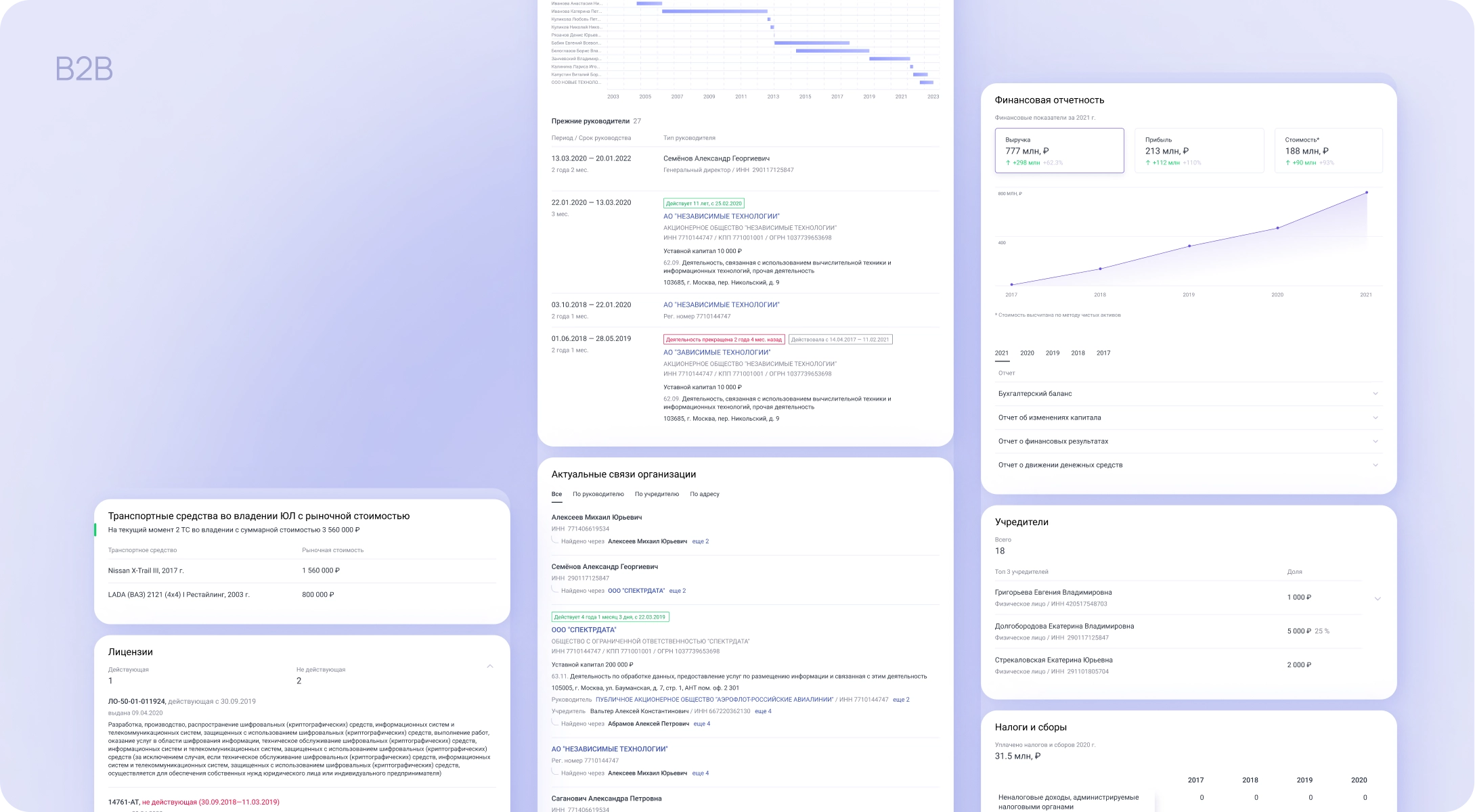
Task: Collapse the Лицензии panel using its chevron
Action: [x=488, y=667]
